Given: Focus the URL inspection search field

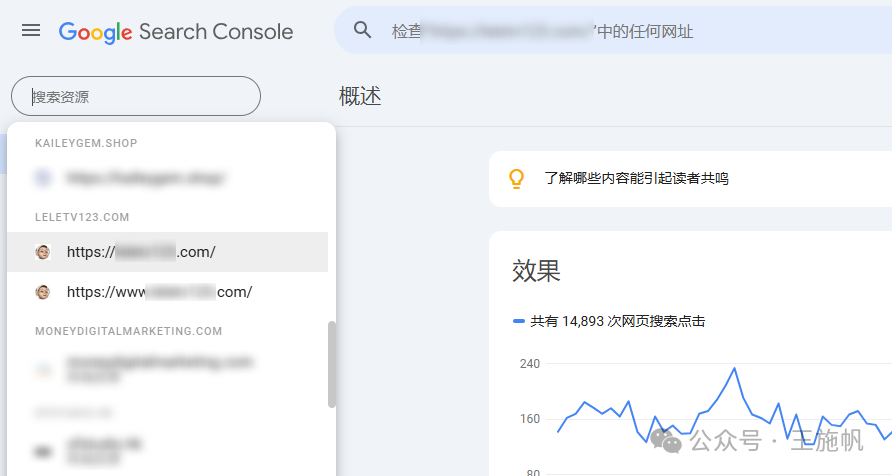Looking at the screenshot, I should pyautogui.click(x=613, y=31).
